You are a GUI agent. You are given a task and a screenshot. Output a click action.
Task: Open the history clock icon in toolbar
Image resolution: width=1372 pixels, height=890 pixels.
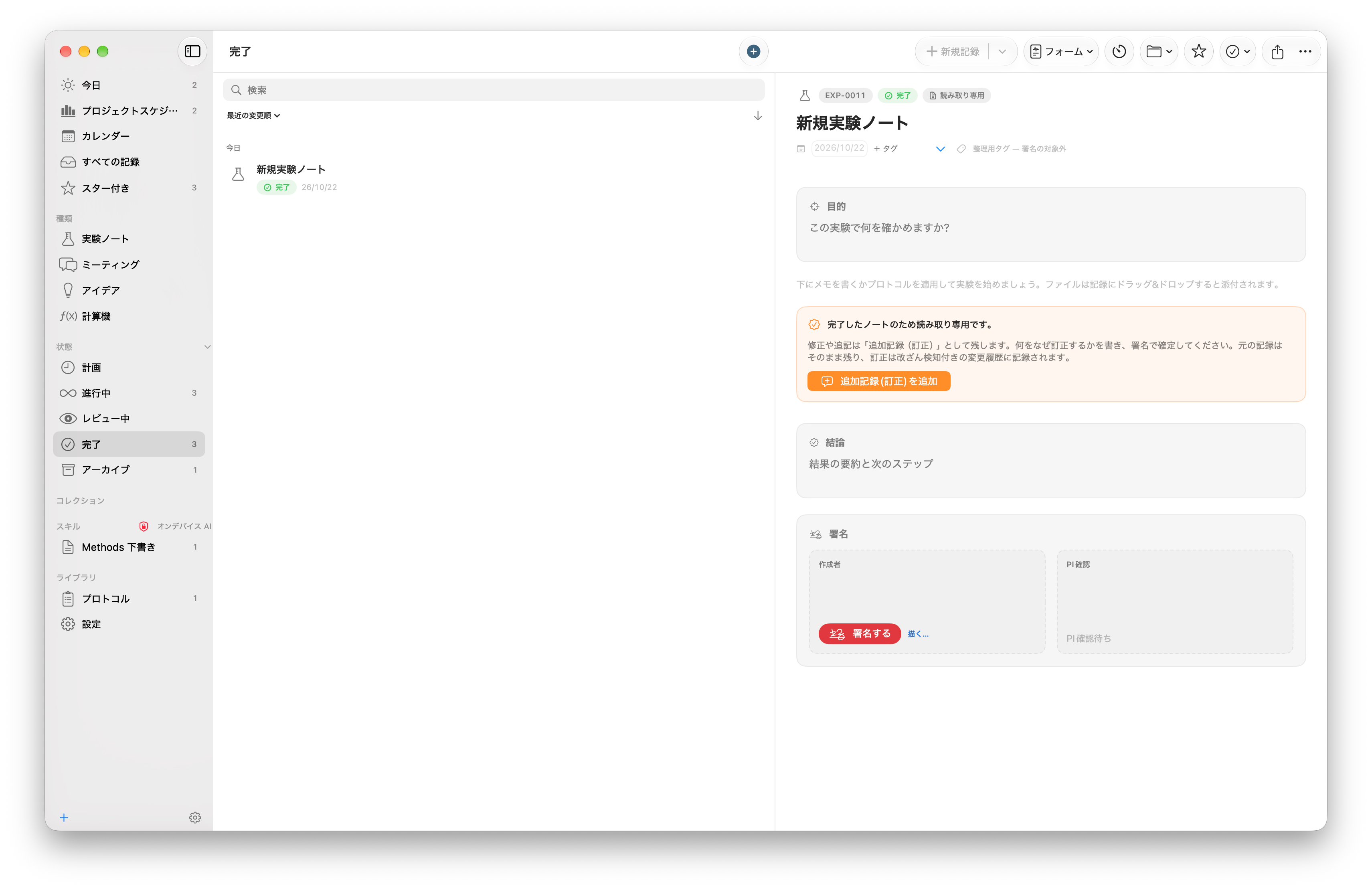point(1119,52)
